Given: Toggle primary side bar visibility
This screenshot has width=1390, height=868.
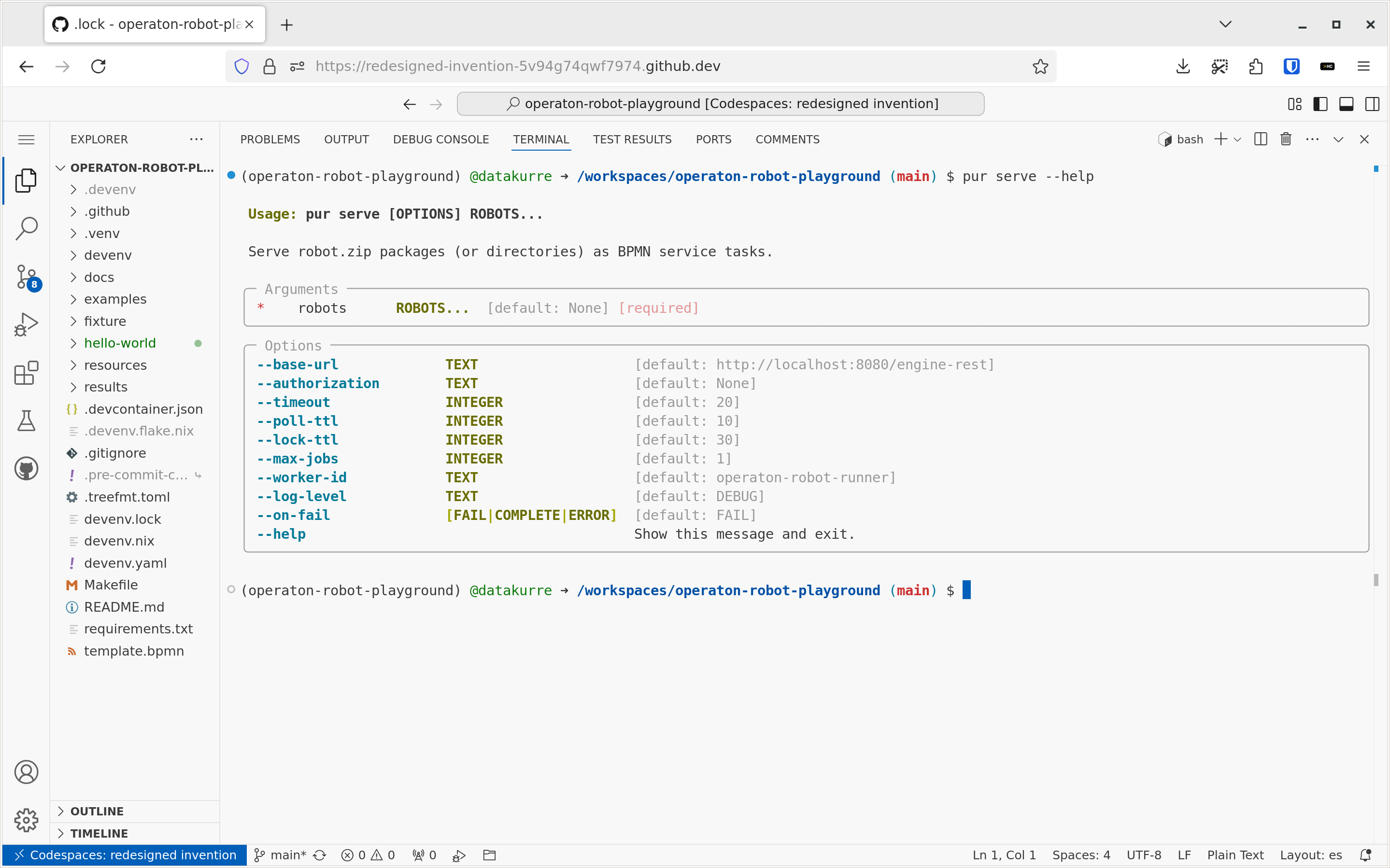Looking at the screenshot, I should [1320, 104].
